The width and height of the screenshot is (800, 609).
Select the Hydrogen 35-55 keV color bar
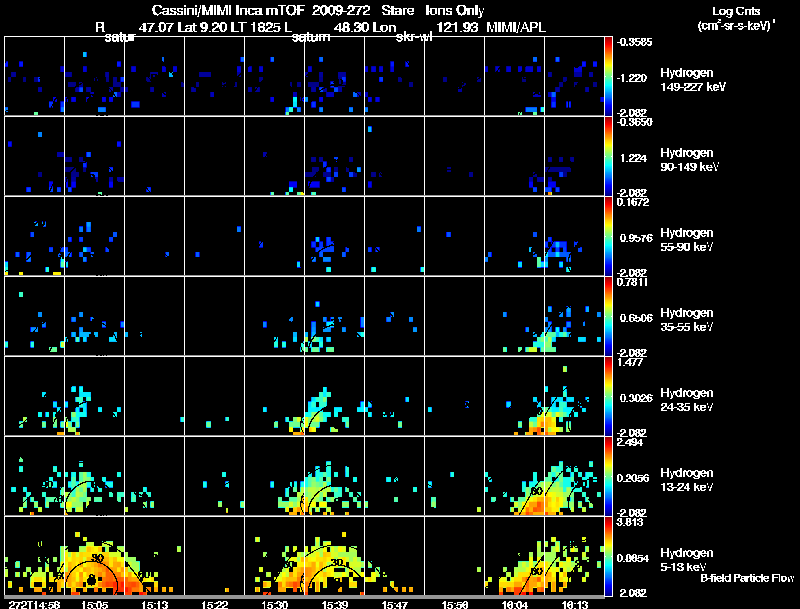pyautogui.click(x=608, y=316)
